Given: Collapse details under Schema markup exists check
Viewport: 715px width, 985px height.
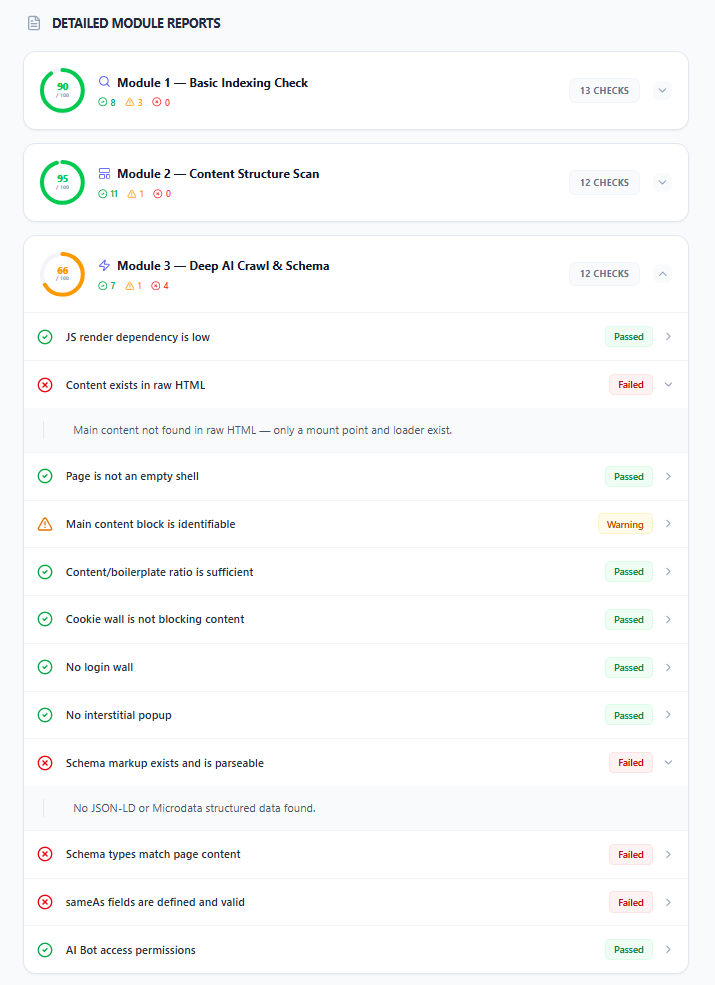Looking at the screenshot, I should [667, 762].
